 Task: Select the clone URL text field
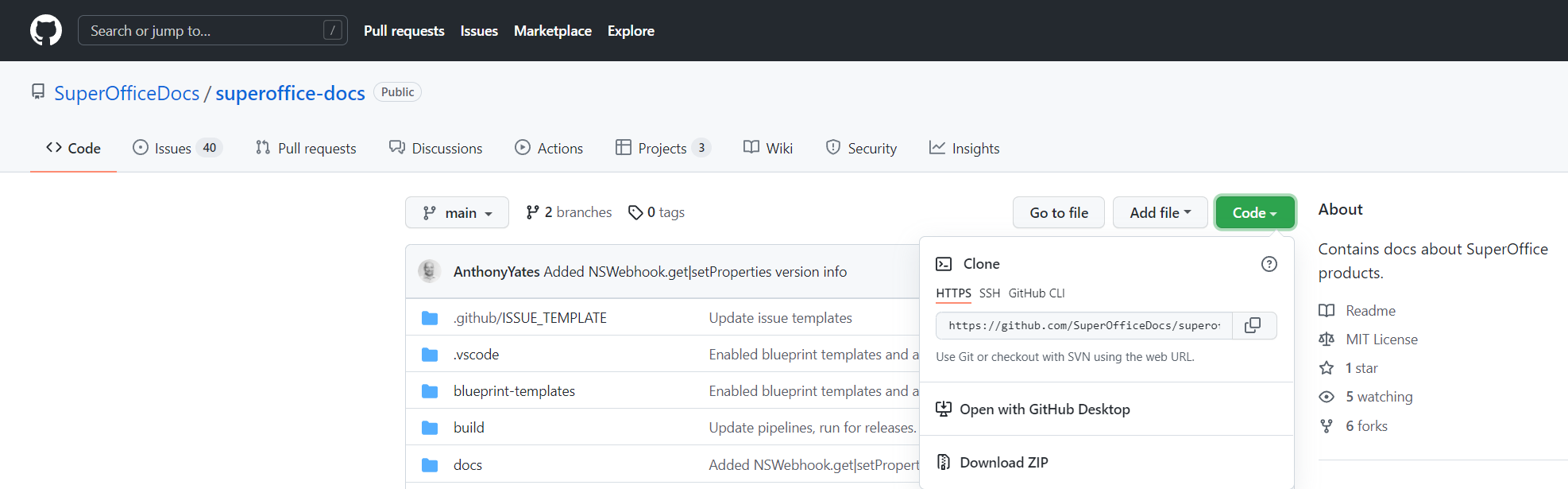click(1084, 325)
